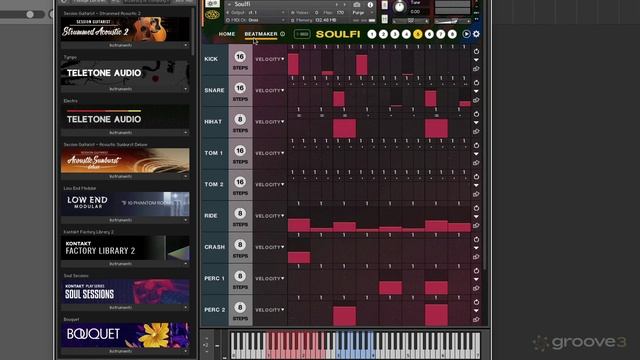Viewport: 640px width, 360px height.
Task: Click the slider handle at top left
Action: click(x=30, y=14)
